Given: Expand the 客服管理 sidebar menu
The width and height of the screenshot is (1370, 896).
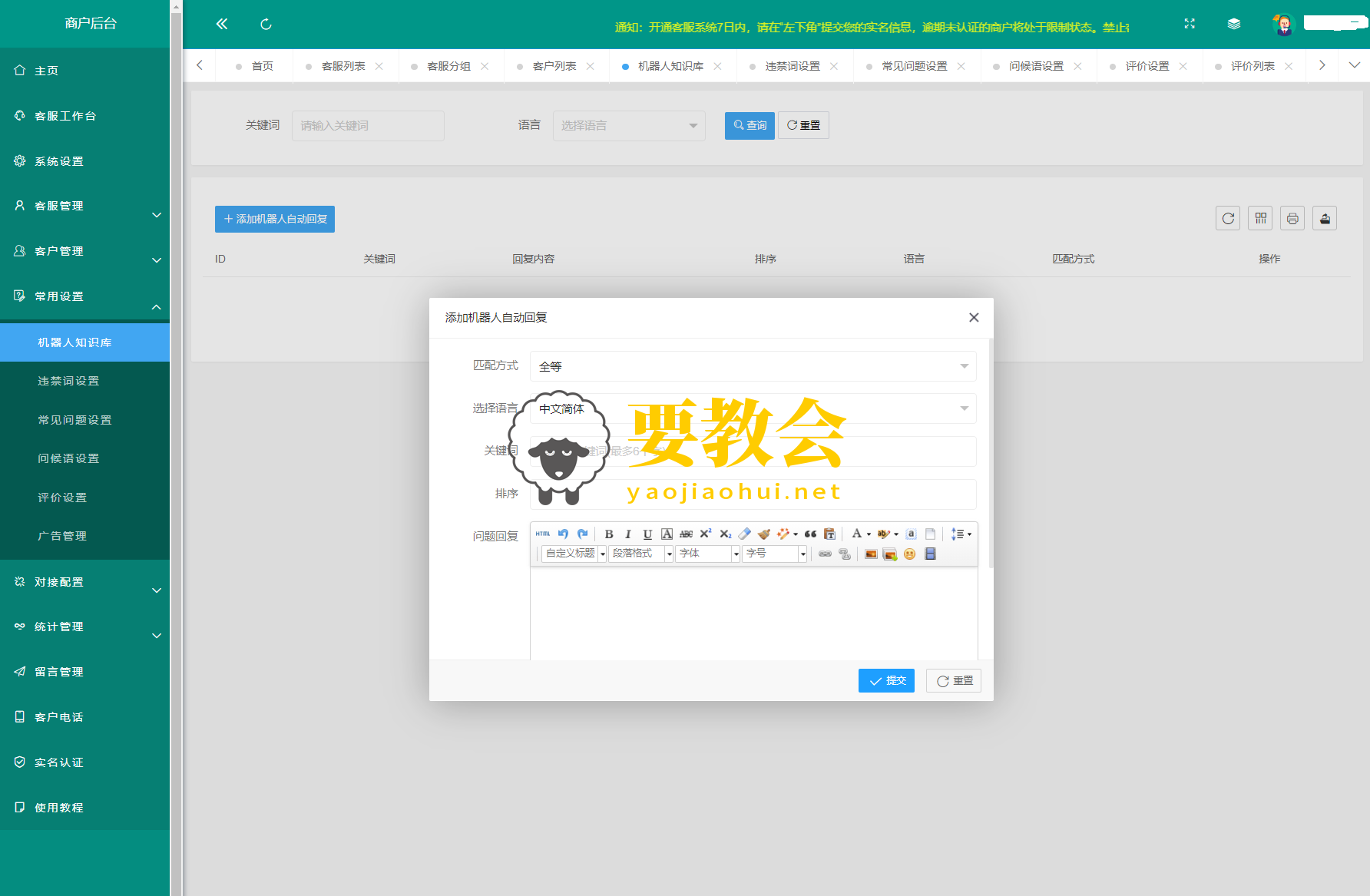Looking at the screenshot, I should click(x=84, y=206).
